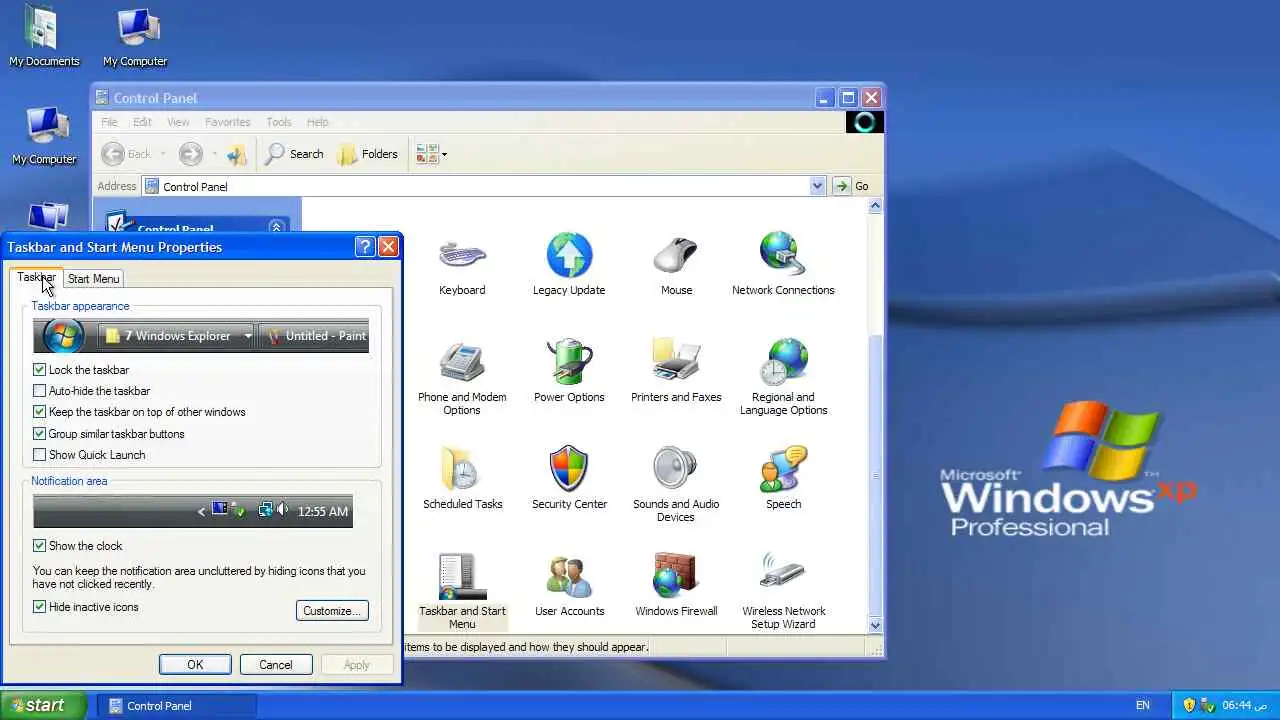This screenshot has height=720, width=1280.
Task: Click the Back toolbar button
Action: click(127, 154)
